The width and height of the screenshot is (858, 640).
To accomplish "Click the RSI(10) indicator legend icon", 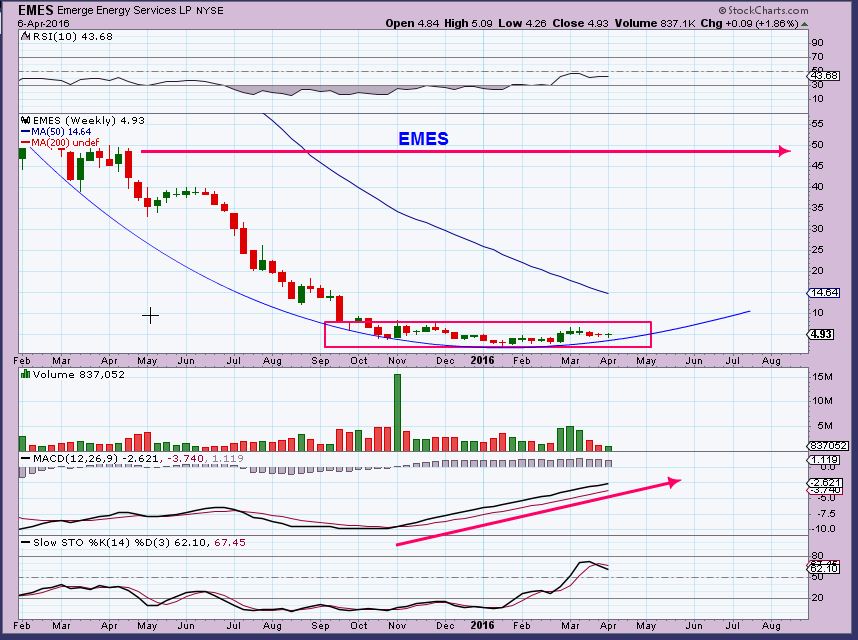I will coord(26,37).
